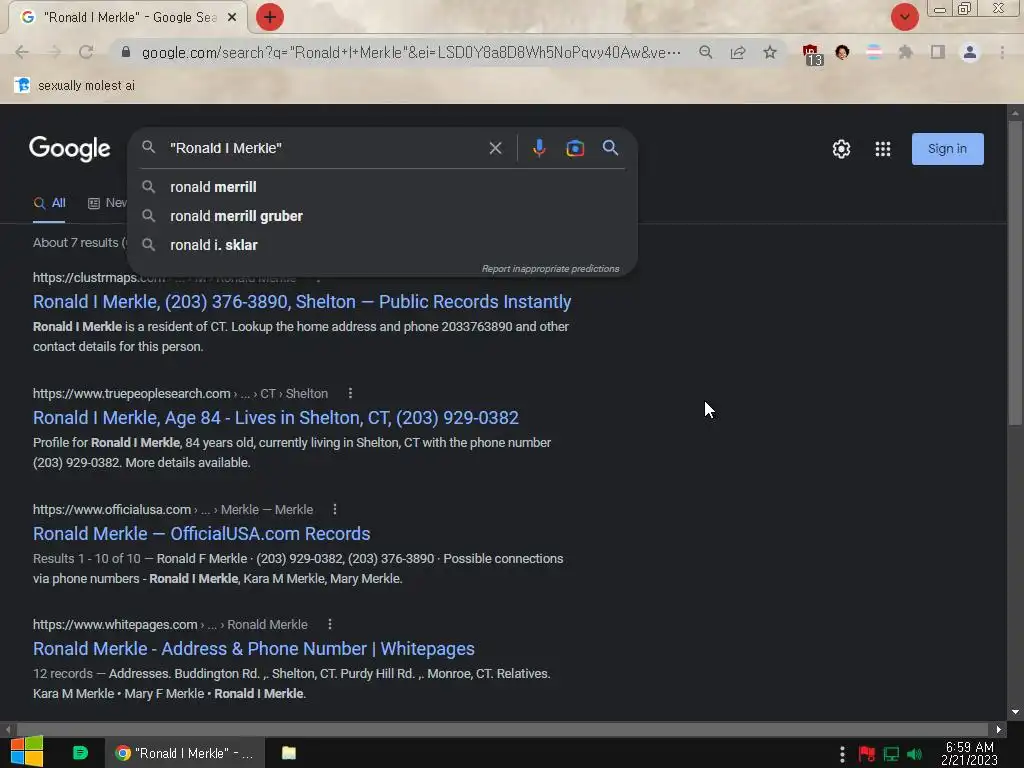1024x768 pixels.
Task: Open File Explorer from taskbar
Action: click(289, 753)
